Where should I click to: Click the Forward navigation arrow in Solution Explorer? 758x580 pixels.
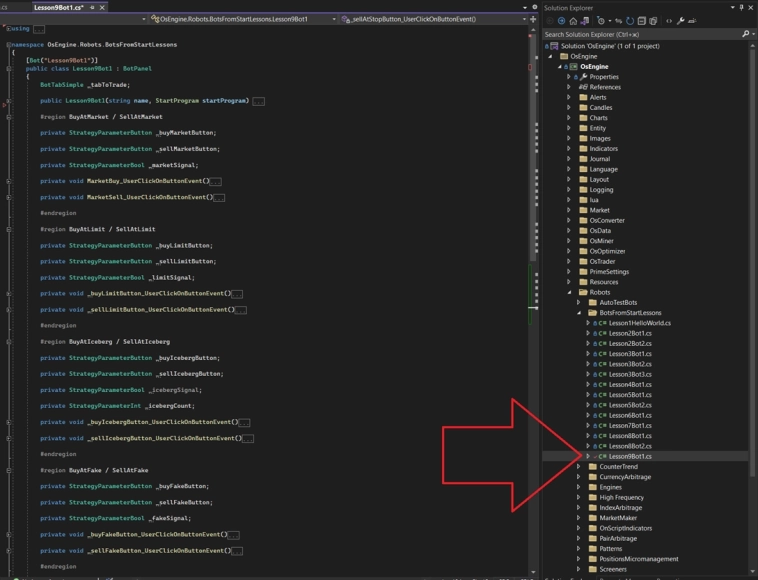pyautogui.click(x=562, y=20)
